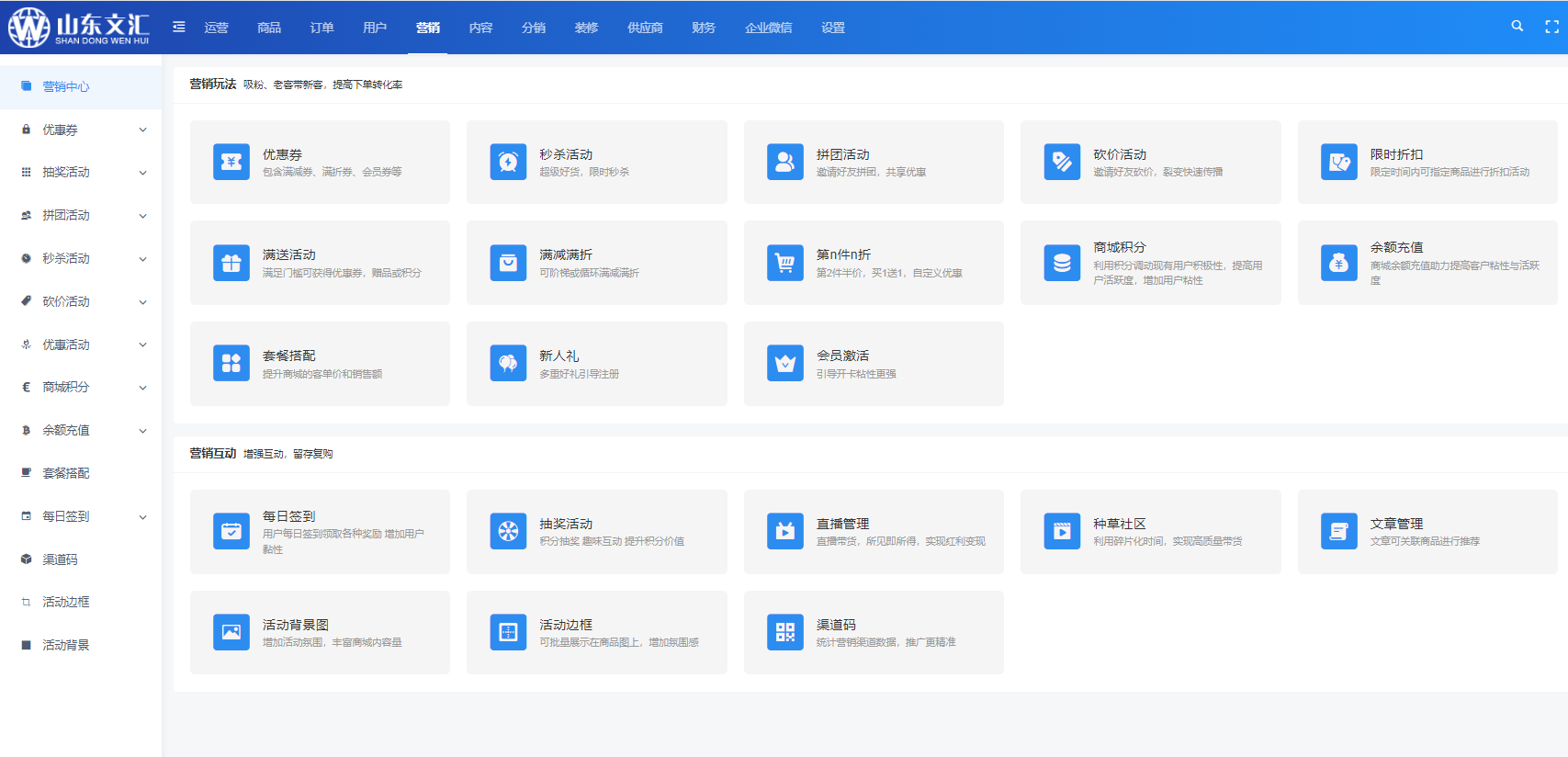
Task: Click the 套餐搭配 grid icon
Action: tap(231, 363)
